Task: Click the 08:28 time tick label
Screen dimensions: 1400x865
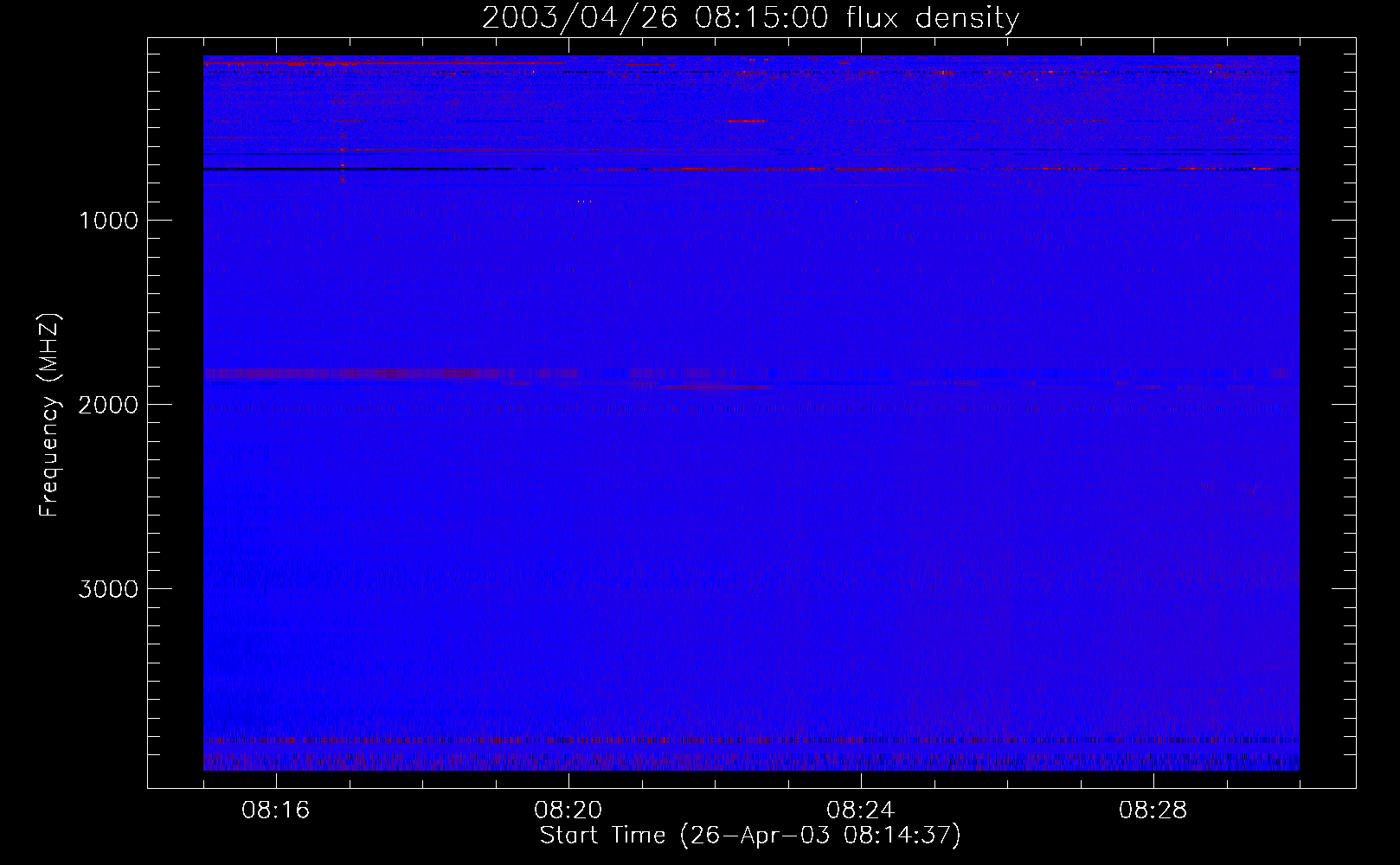Action: pos(1153,811)
